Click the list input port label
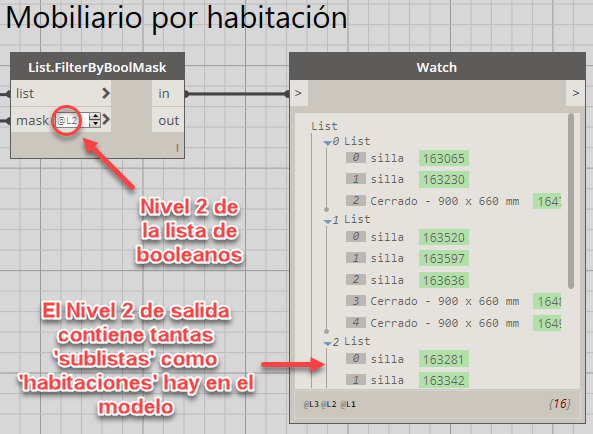 pos(25,93)
